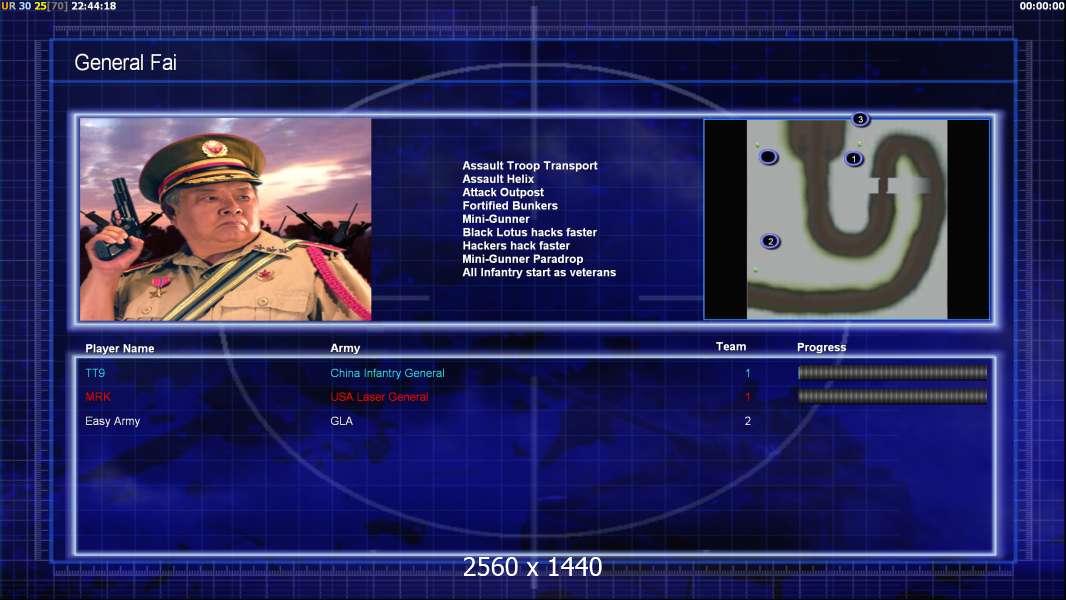
Task: Click the map preview thumbnail
Action: pyautogui.click(x=846, y=219)
